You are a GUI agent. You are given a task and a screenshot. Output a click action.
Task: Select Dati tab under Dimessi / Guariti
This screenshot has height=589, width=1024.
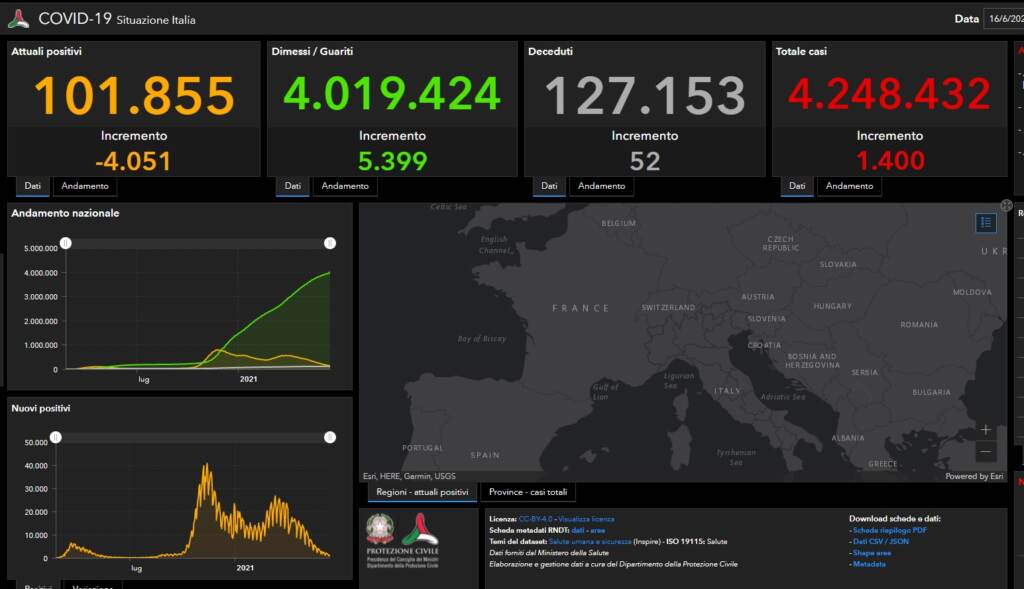293,186
